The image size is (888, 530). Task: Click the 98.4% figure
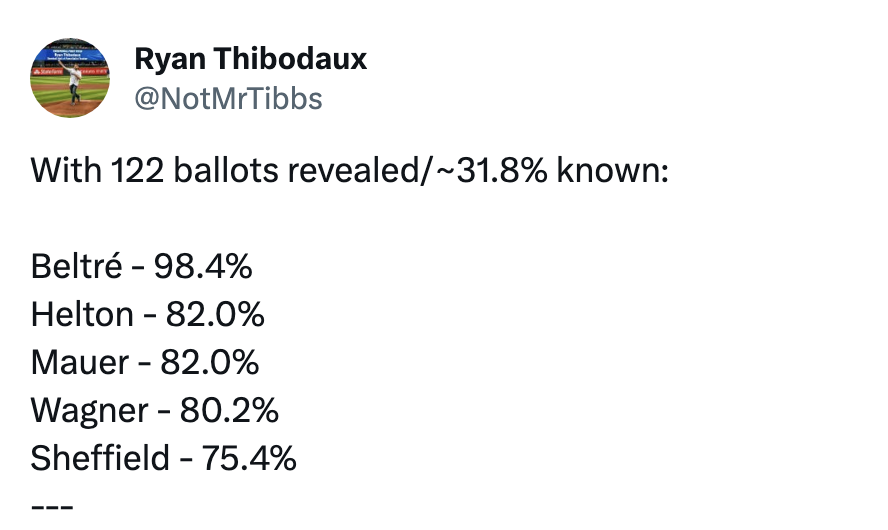[x=203, y=267]
